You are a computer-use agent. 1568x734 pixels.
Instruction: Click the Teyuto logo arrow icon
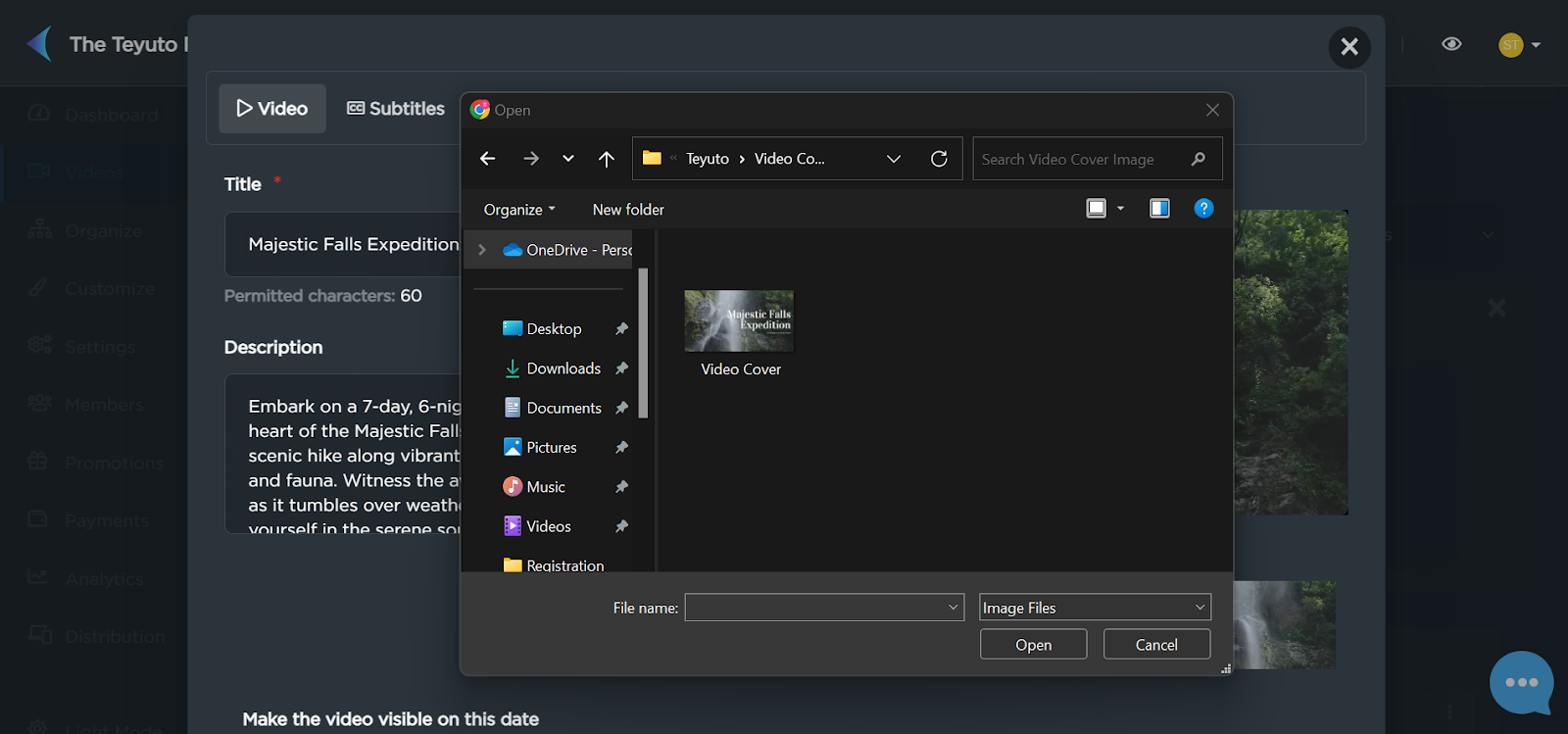(39, 44)
